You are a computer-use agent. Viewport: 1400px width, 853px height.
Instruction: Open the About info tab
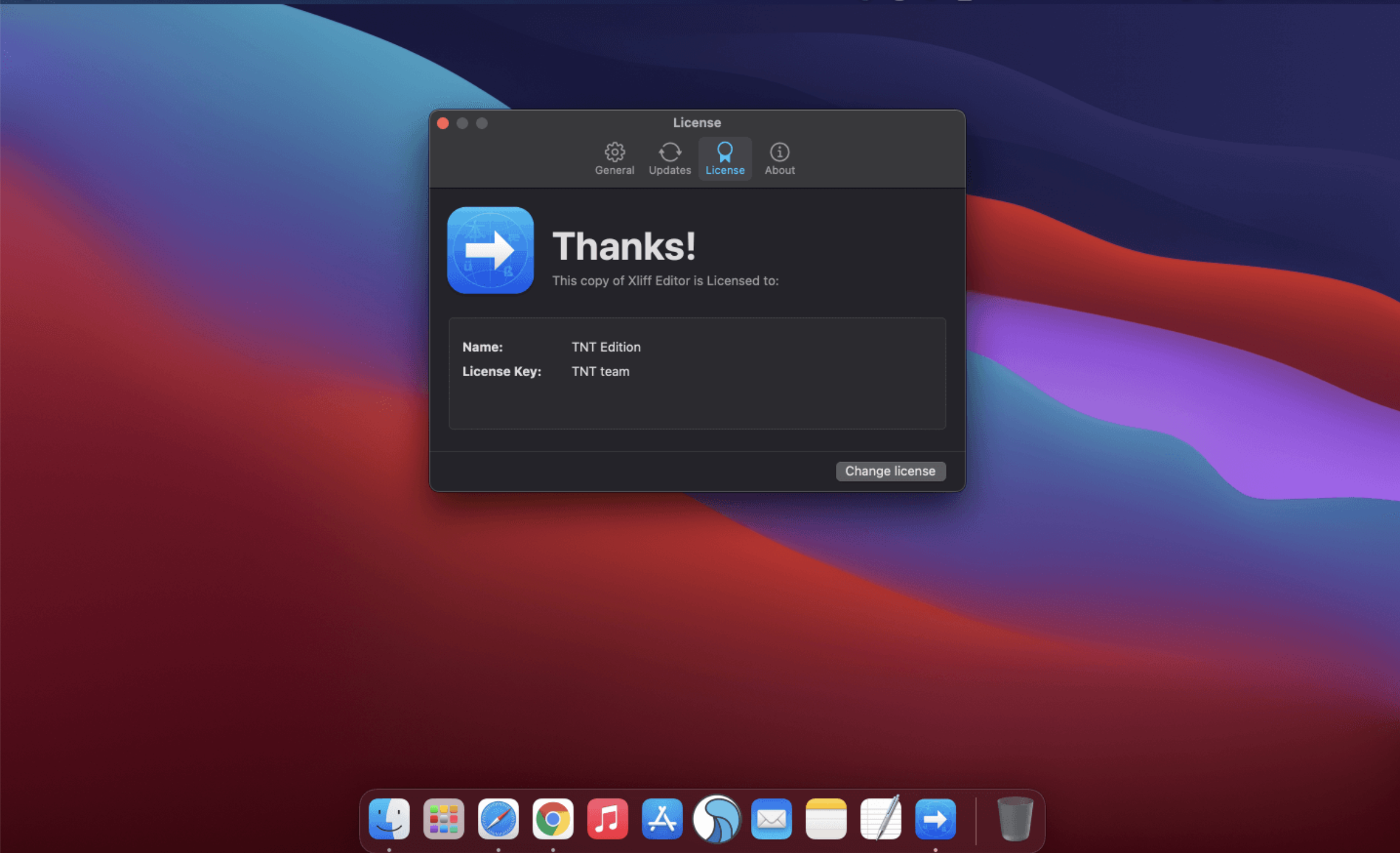click(779, 159)
